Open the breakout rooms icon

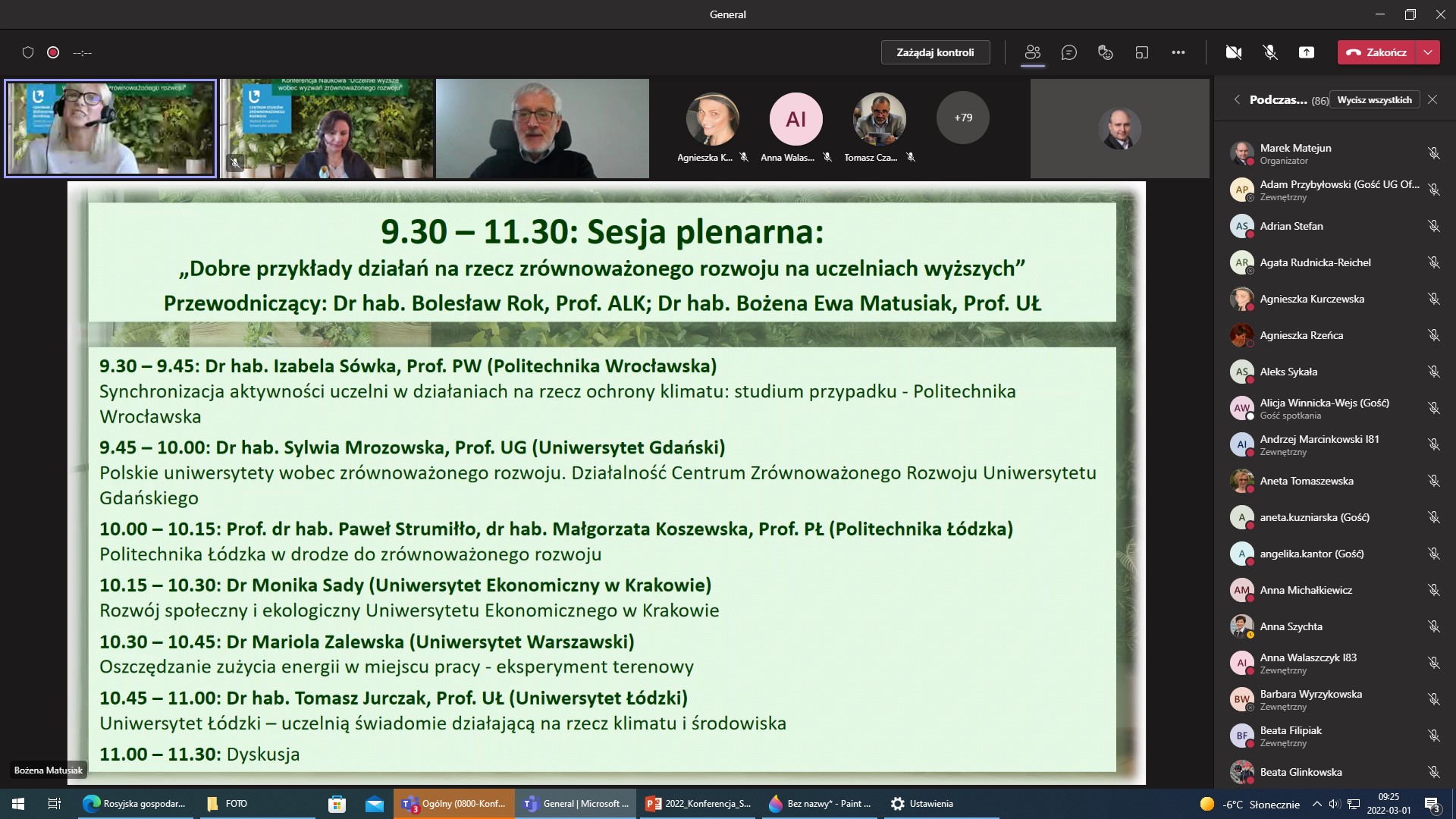1142,52
